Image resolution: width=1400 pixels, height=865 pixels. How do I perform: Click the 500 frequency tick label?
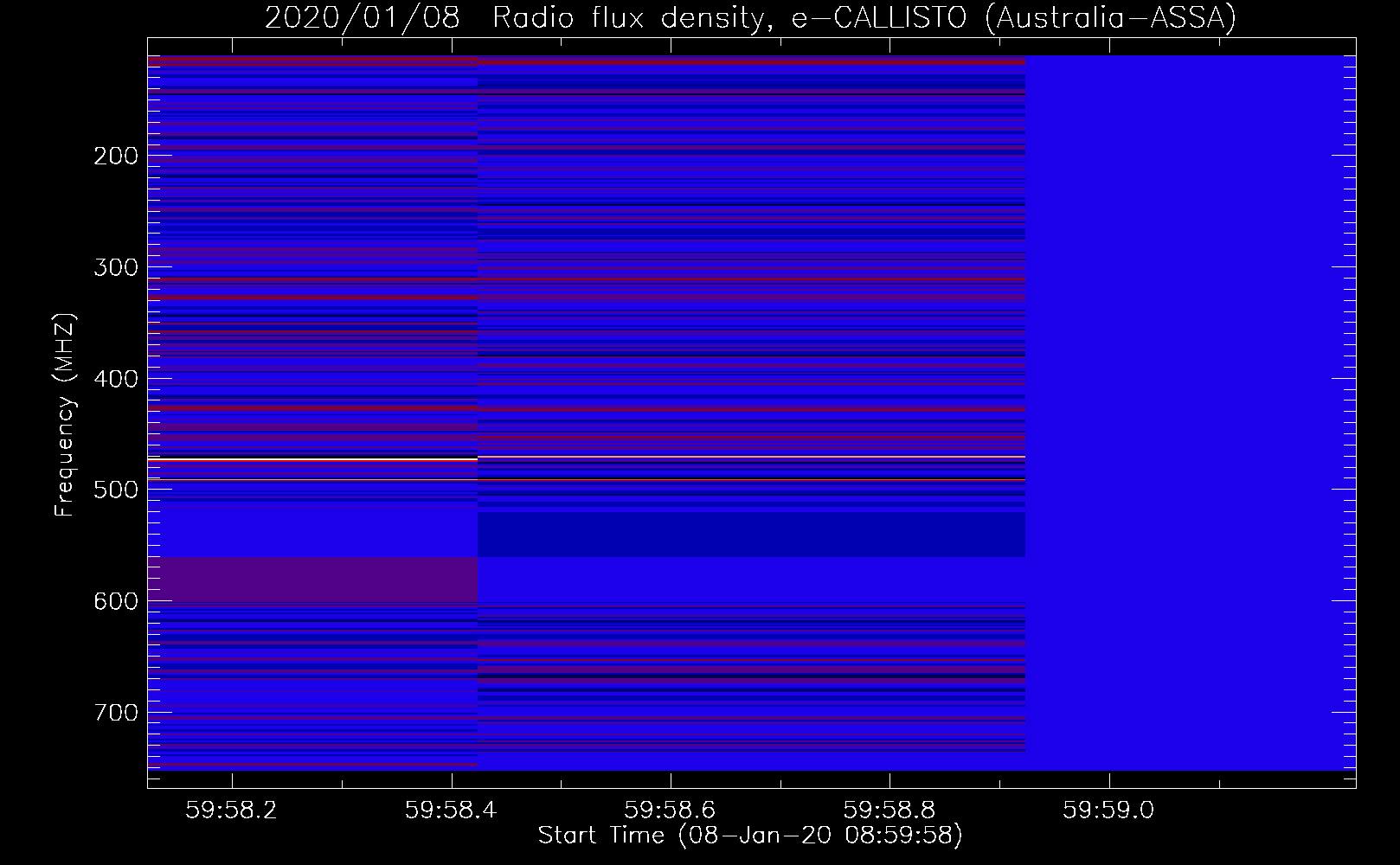click(116, 490)
